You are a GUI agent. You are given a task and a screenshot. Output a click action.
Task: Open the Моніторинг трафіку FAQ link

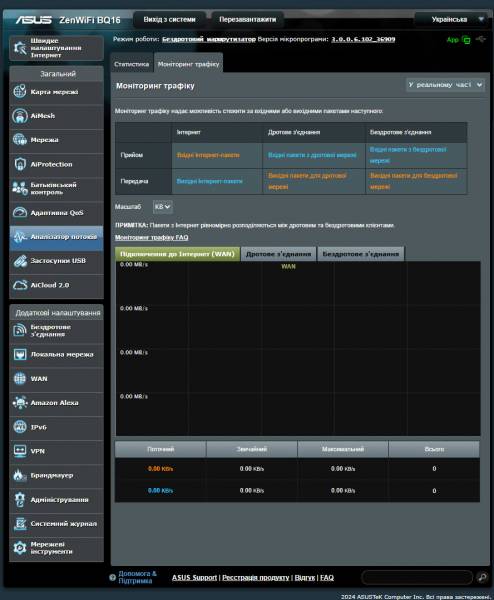[x=152, y=237]
